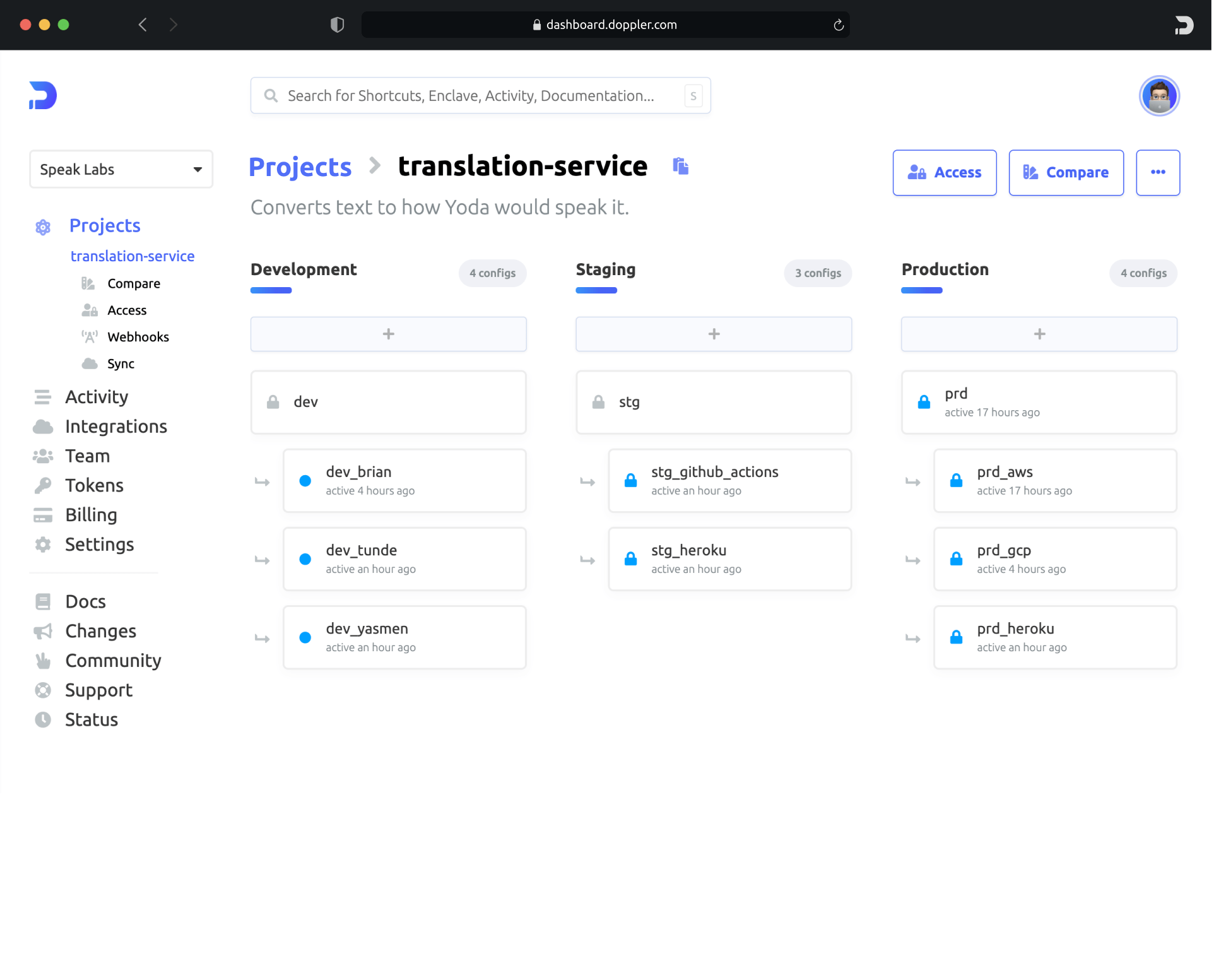Open Sync under translation-service
Viewport: 1212px width, 980px height.
121,363
